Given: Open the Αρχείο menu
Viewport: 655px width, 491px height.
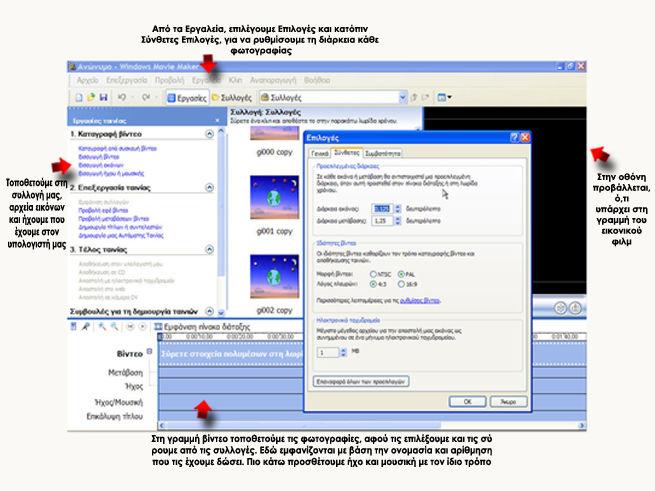Looking at the screenshot, I should (87, 80).
